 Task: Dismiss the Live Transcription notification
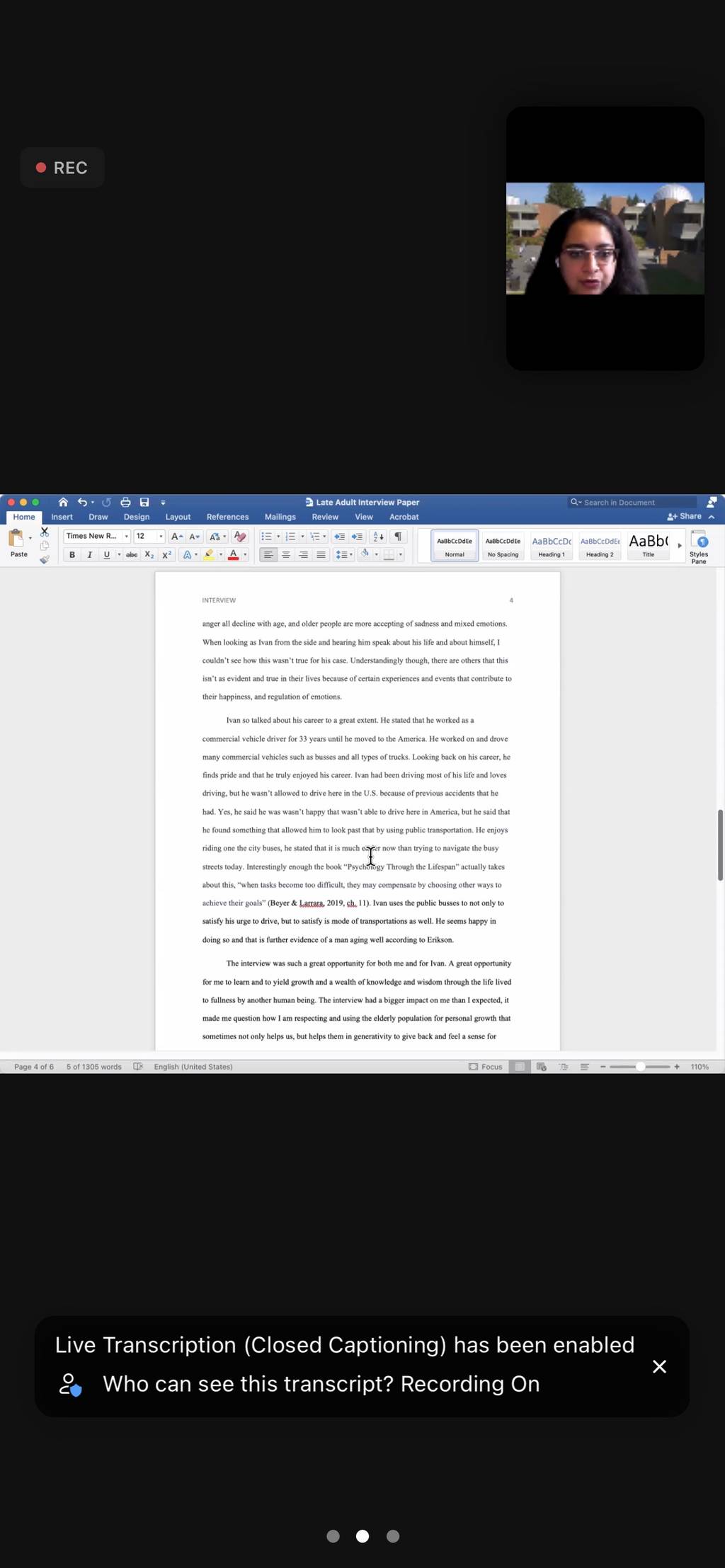tap(659, 1367)
